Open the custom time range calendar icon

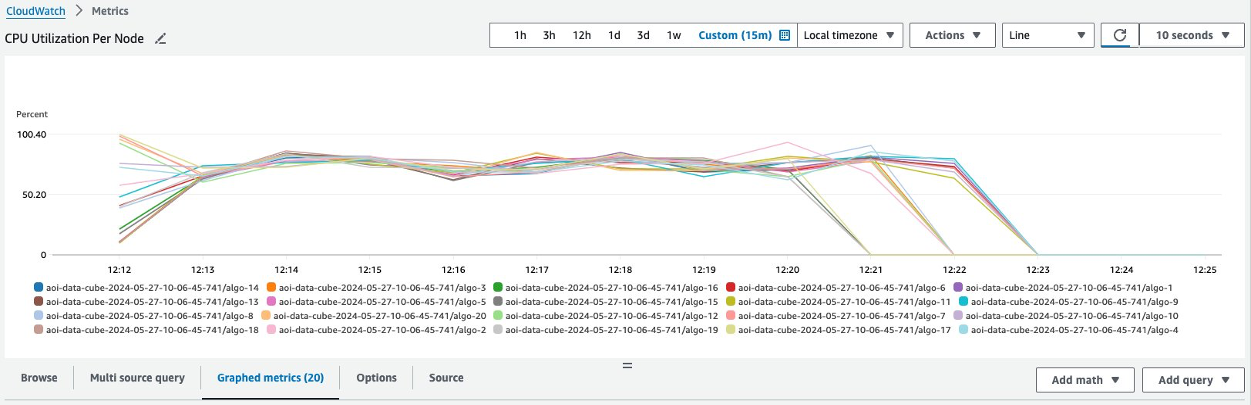tap(785, 35)
